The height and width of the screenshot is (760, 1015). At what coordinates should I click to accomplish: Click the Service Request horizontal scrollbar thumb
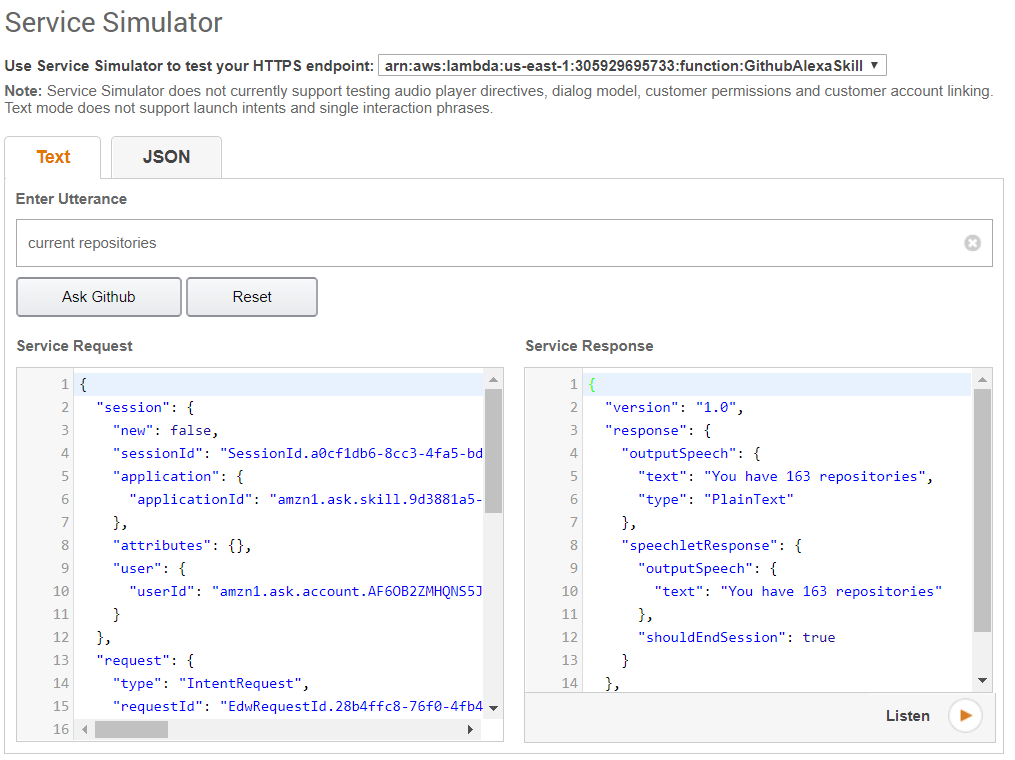(131, 730)
